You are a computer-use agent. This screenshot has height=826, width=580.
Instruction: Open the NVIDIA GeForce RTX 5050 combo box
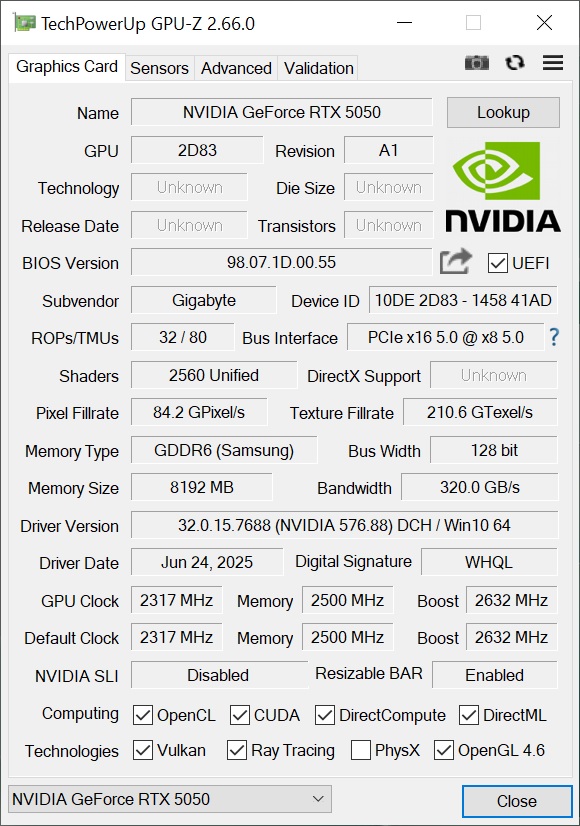(x=170, y=799)
